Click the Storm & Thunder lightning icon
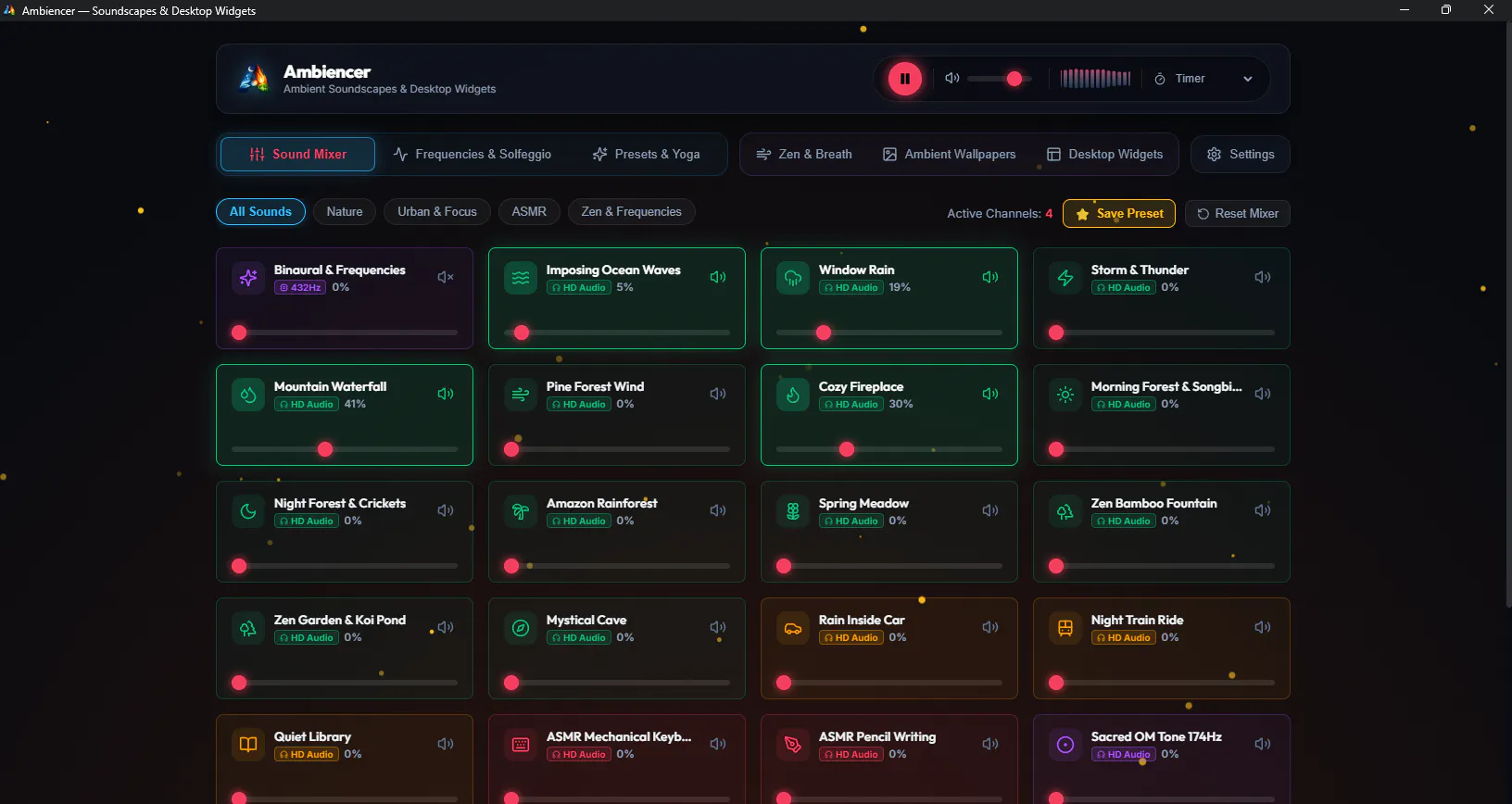The width and height of the screenshot is (1512, 804). (x=1065, y=278)
